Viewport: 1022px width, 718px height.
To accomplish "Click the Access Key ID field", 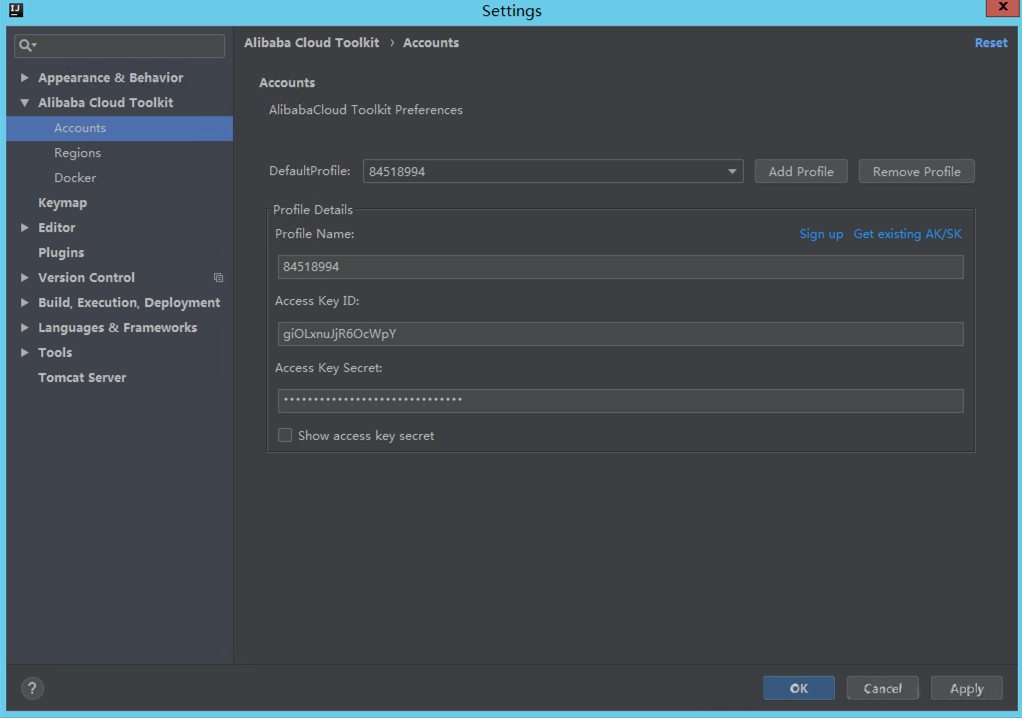I will click(x=620, y=334).
